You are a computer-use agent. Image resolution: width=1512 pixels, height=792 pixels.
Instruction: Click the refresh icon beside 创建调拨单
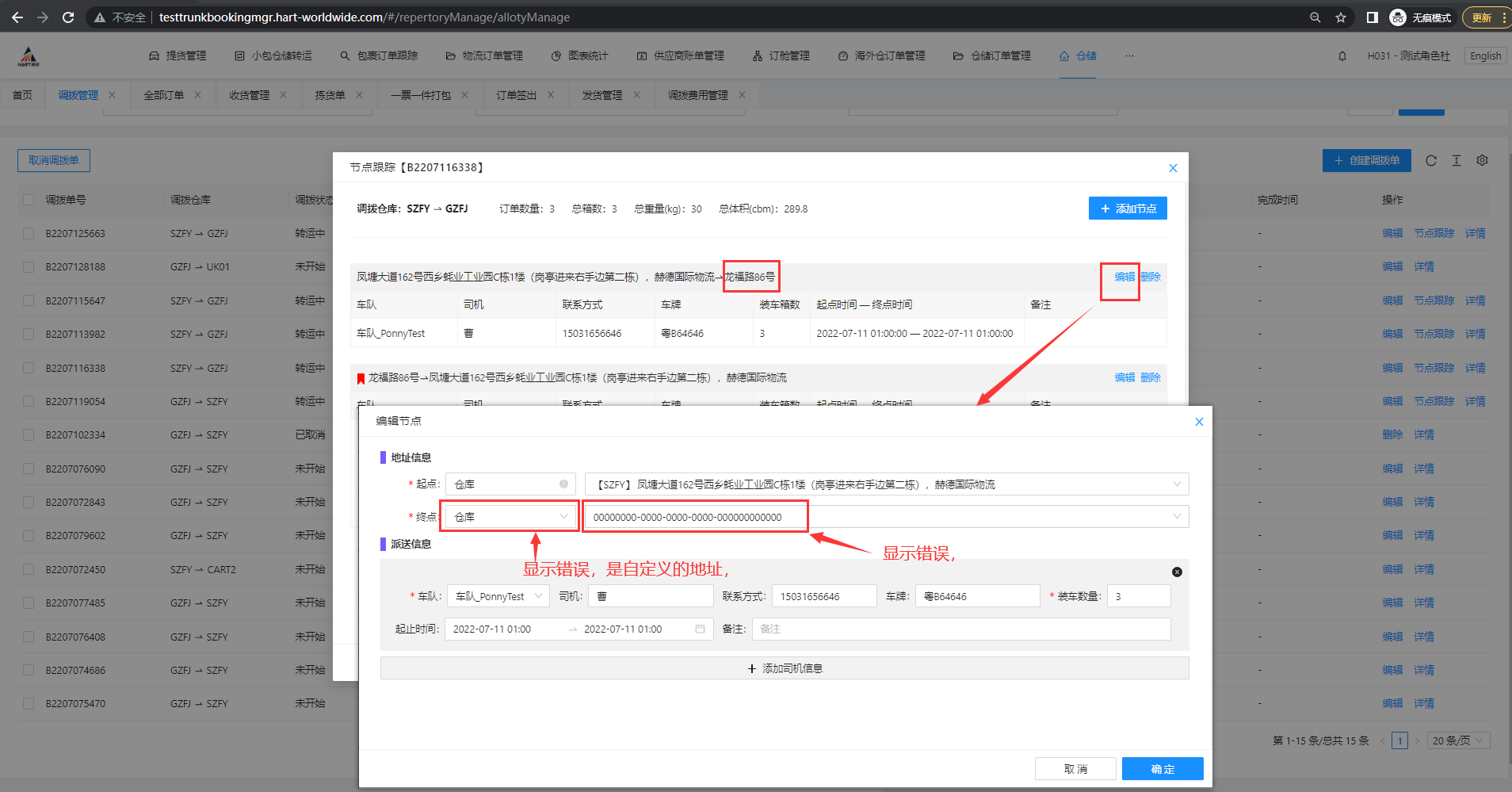[x=1431, y=161]
